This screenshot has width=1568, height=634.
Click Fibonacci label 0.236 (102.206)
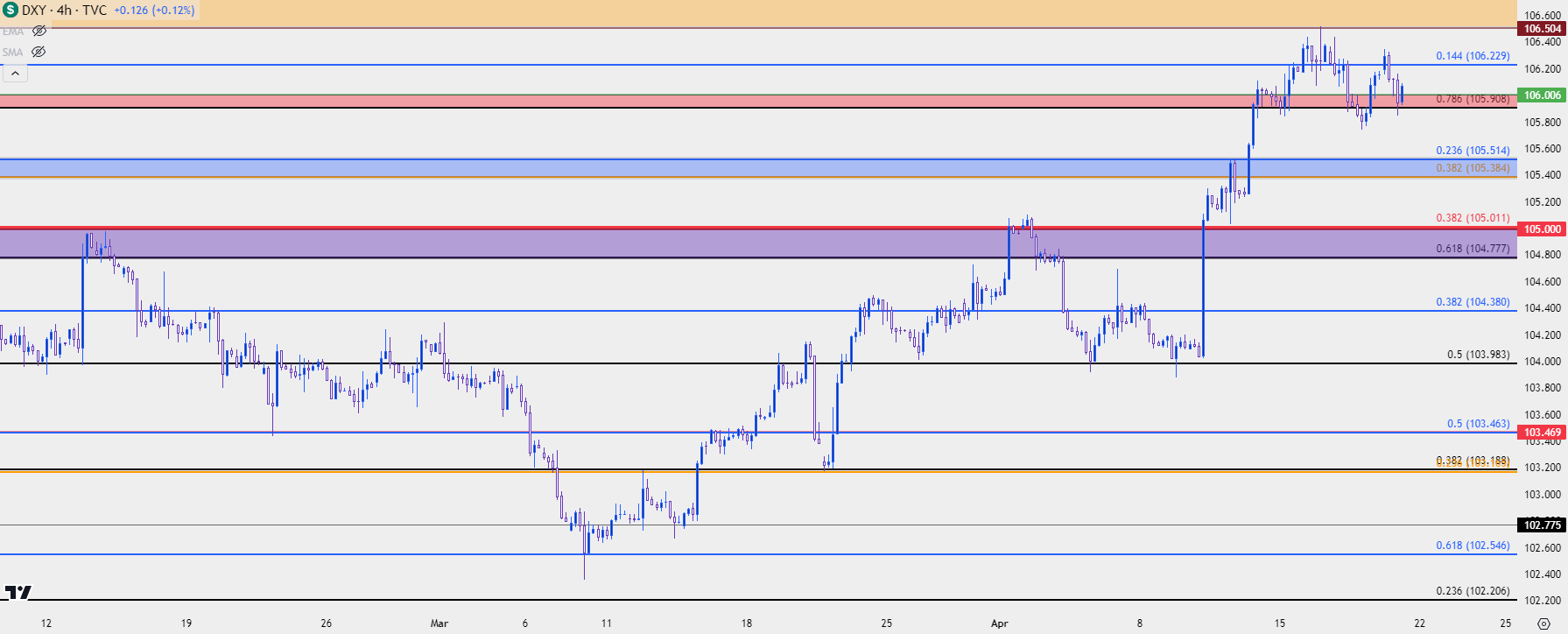click(x=1473, y=591)
